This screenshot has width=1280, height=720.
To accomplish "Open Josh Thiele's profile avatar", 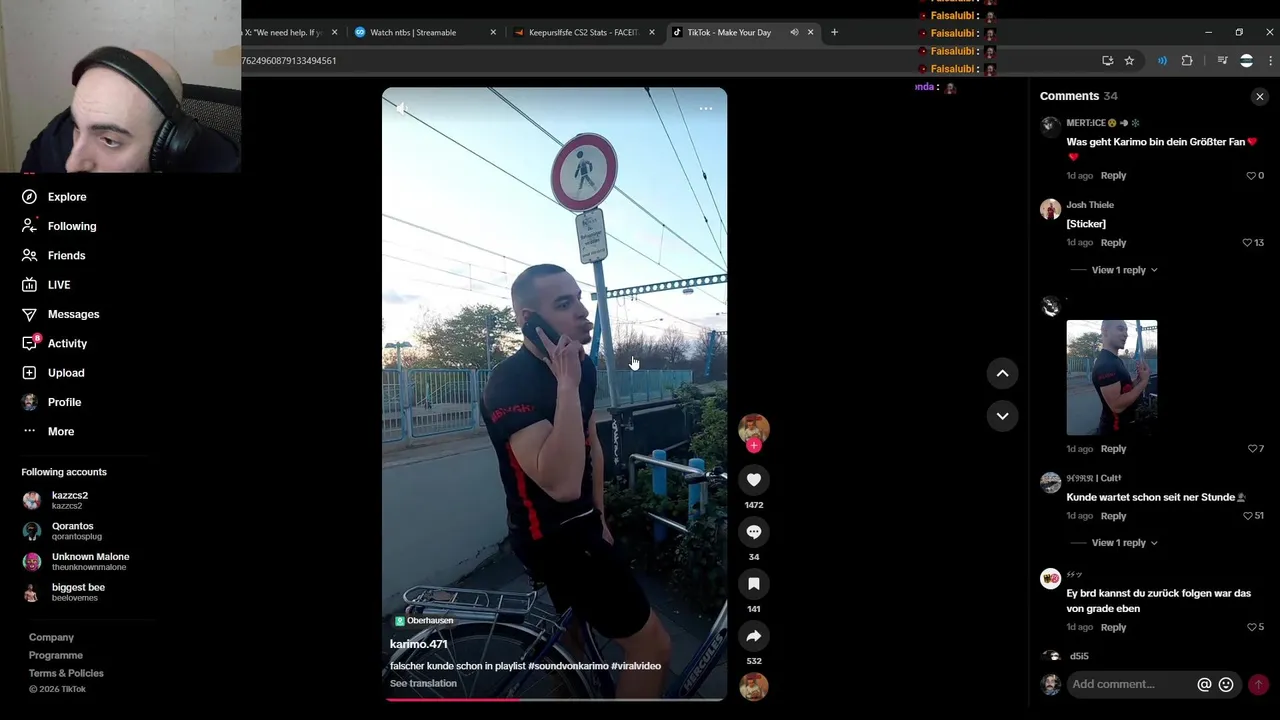I will [x=1050, y=209].
